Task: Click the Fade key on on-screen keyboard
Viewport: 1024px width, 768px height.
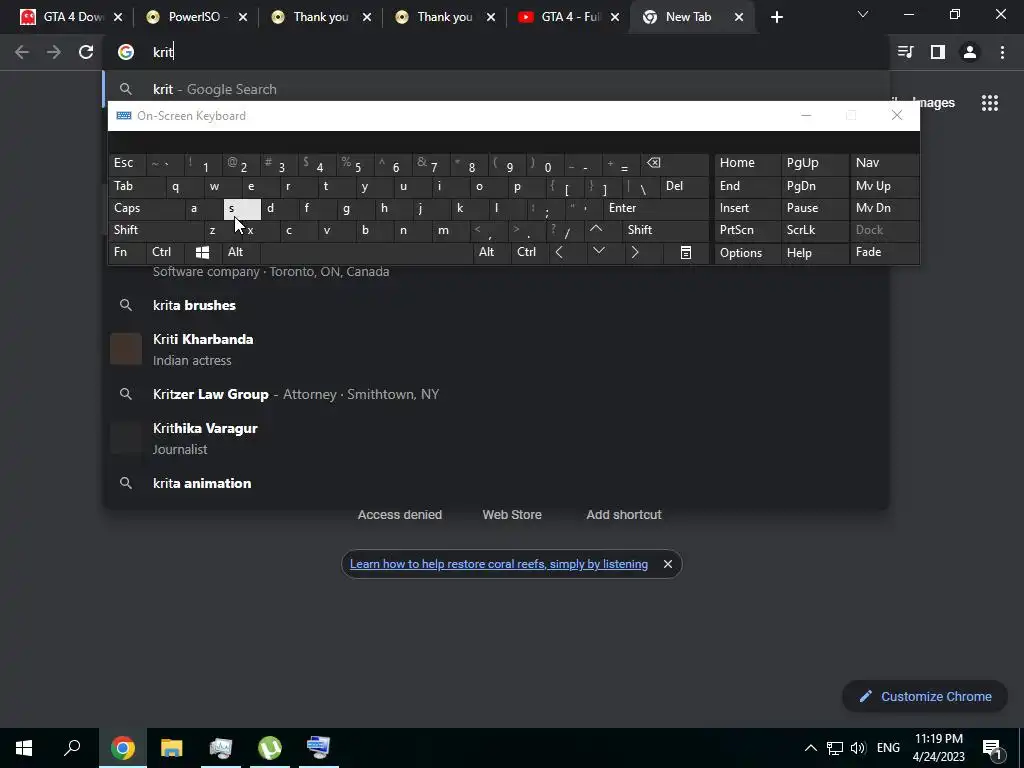Action: point(884,252)
